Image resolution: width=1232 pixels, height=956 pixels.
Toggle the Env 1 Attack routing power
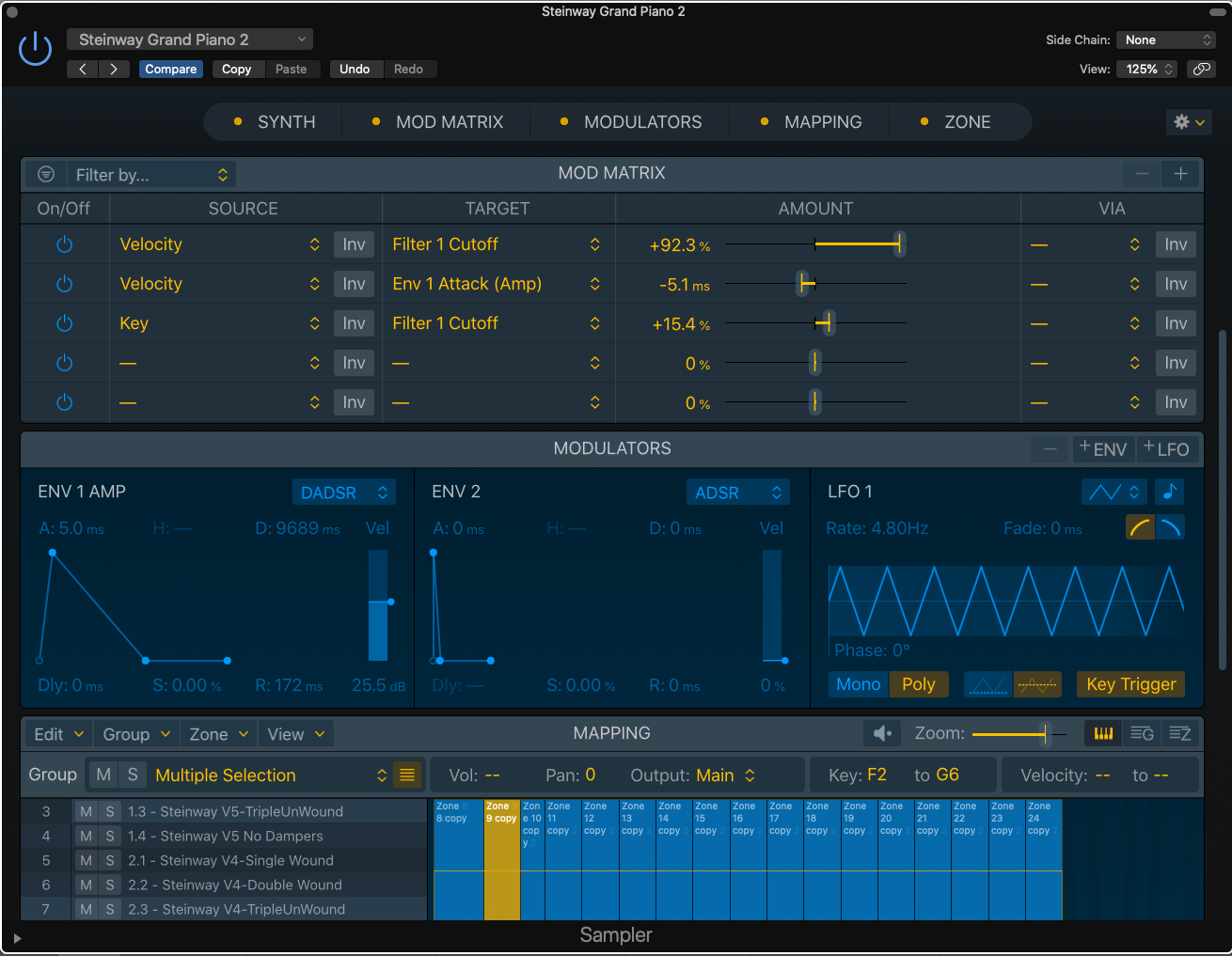[65, 284]
